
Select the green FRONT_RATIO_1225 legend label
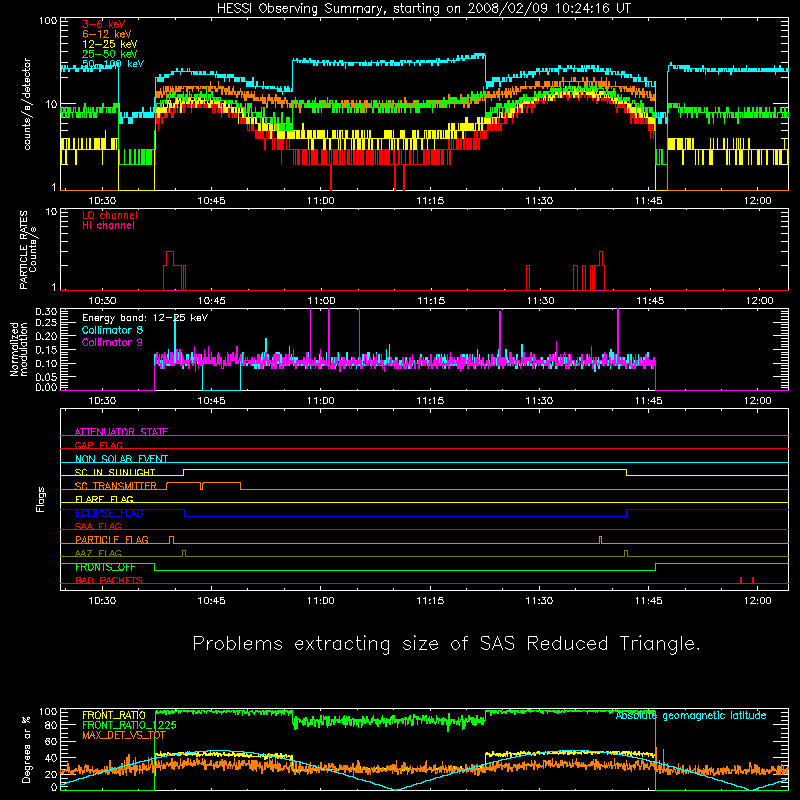(x=129, y=725)
